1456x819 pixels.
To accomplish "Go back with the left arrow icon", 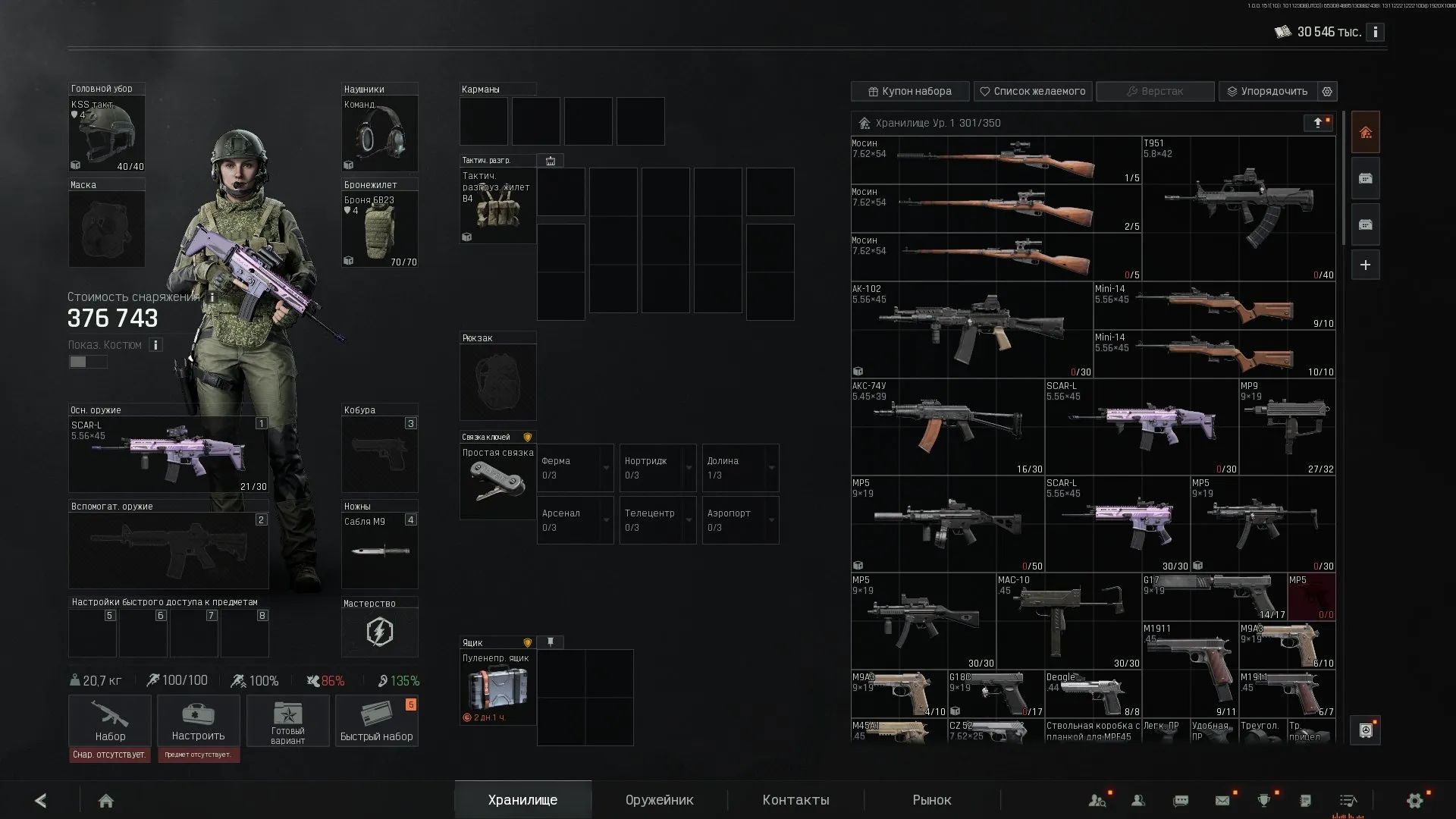I will click(x=41, y=801).
